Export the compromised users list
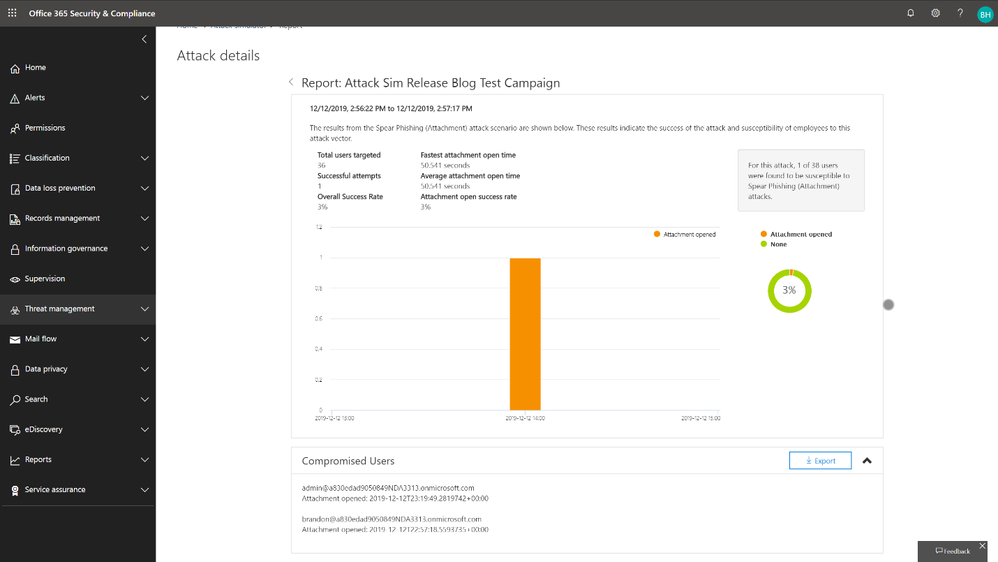 [x=820, y=461]
